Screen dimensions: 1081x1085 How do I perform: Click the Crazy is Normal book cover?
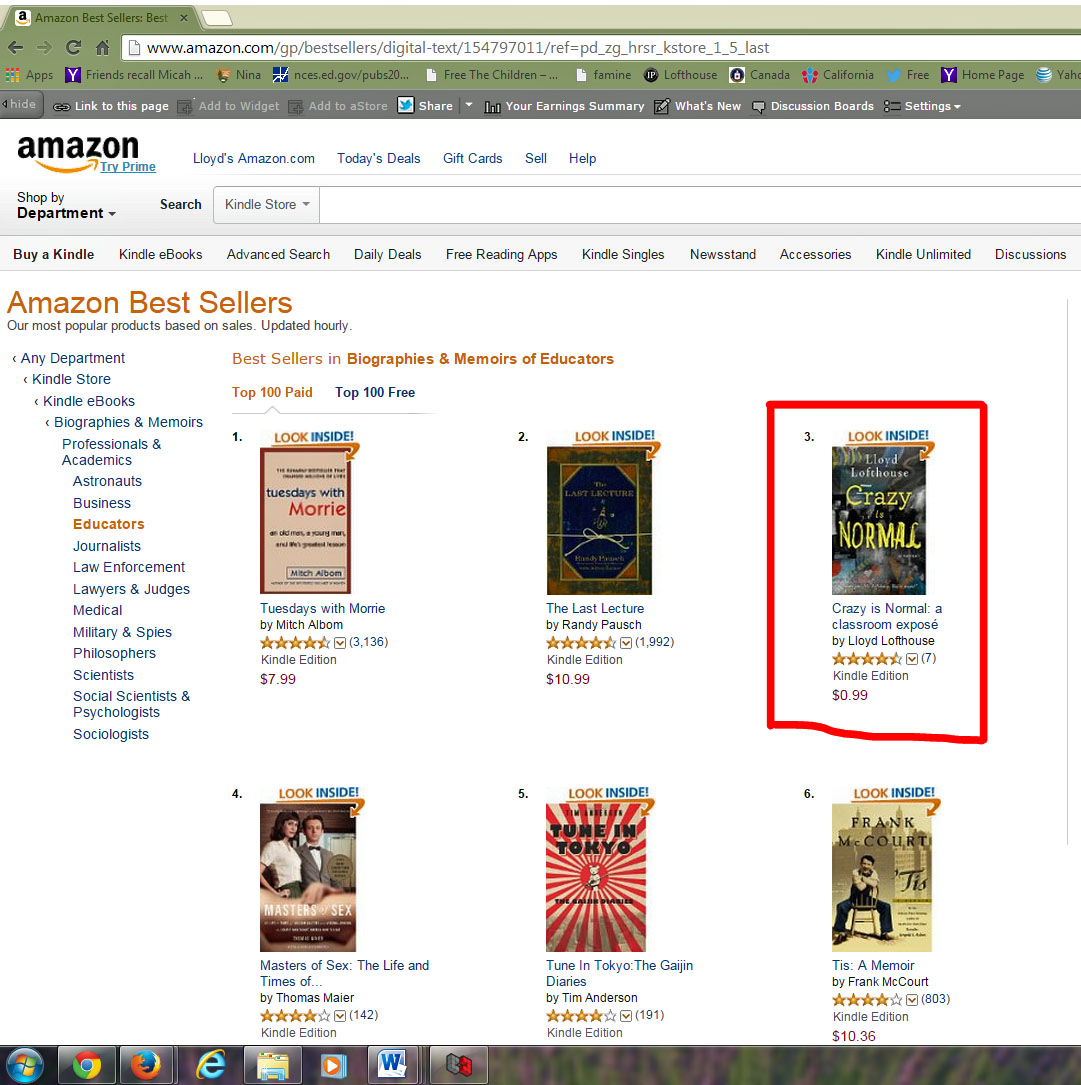(878, 520)
